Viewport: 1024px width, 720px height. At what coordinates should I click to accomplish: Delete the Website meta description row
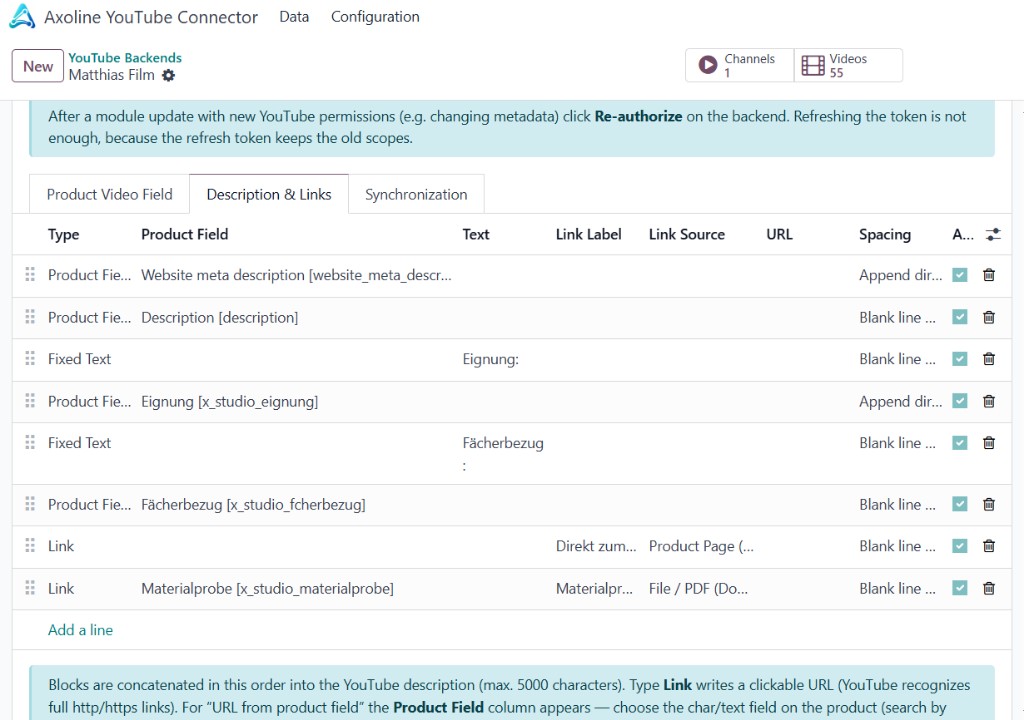coord(989,275)
